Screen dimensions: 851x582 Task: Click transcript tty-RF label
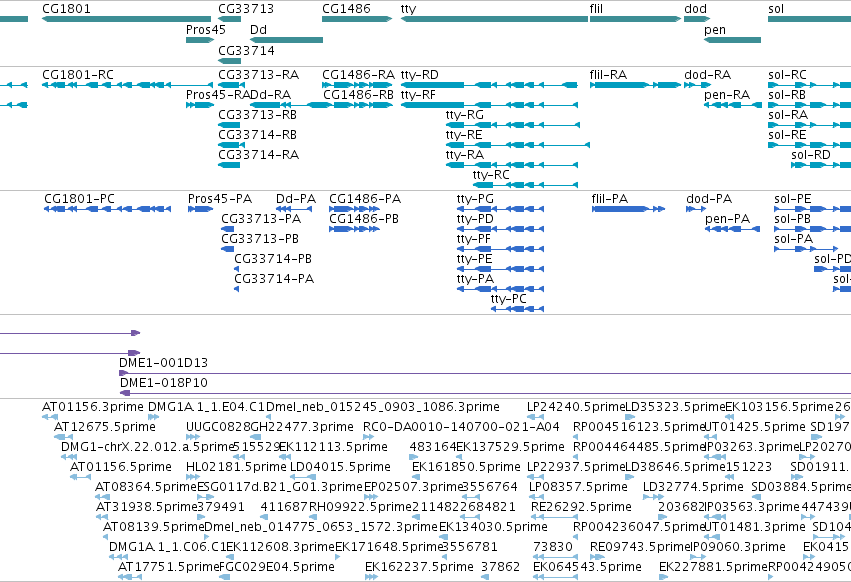pos(418,94)
